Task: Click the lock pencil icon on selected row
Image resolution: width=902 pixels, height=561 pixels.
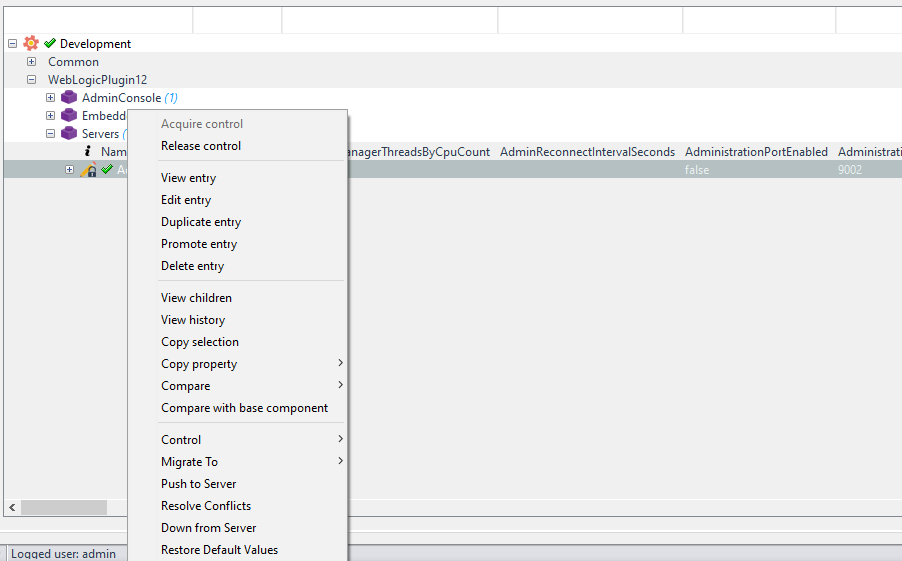Action: tap(88, 170)
